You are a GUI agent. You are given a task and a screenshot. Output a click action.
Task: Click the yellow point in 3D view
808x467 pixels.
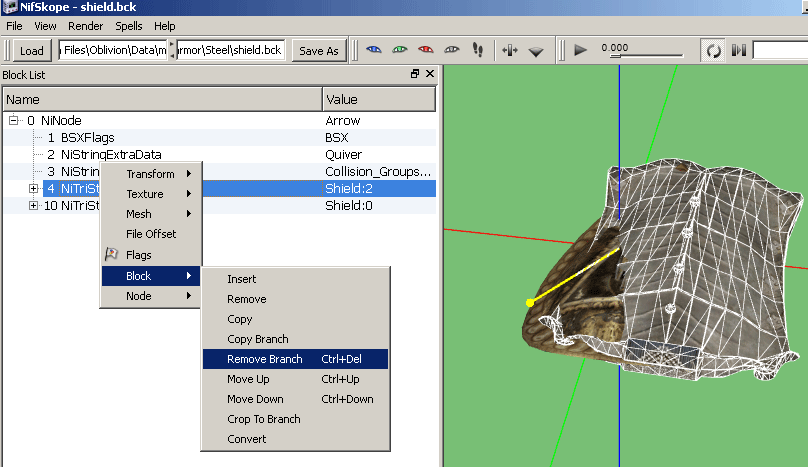coord(530,303)
